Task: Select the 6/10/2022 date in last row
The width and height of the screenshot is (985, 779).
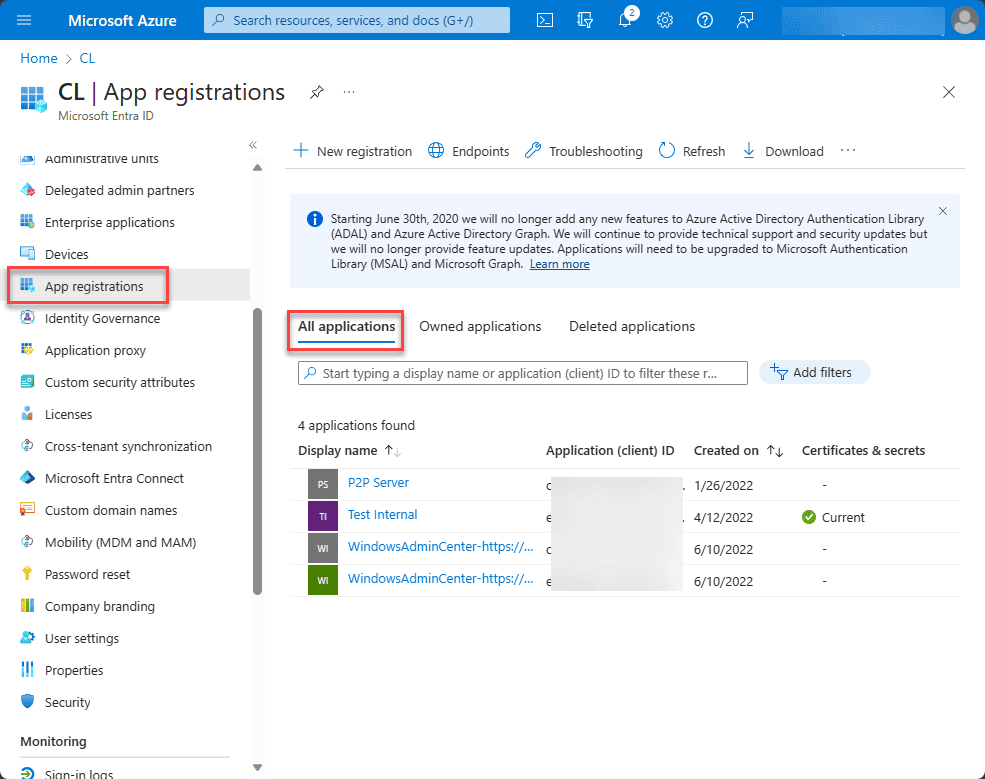Action: pos(723,582)
